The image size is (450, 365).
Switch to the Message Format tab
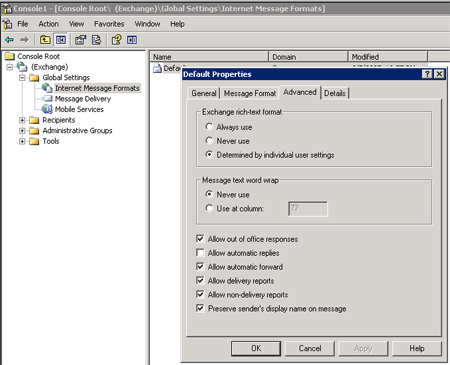tap(250, 93)
